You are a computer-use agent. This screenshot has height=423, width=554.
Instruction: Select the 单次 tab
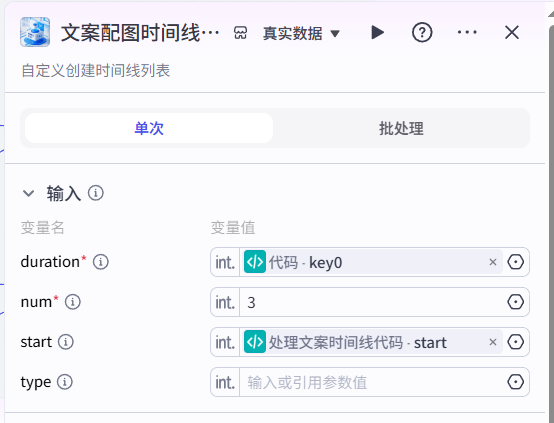point(149,128)
